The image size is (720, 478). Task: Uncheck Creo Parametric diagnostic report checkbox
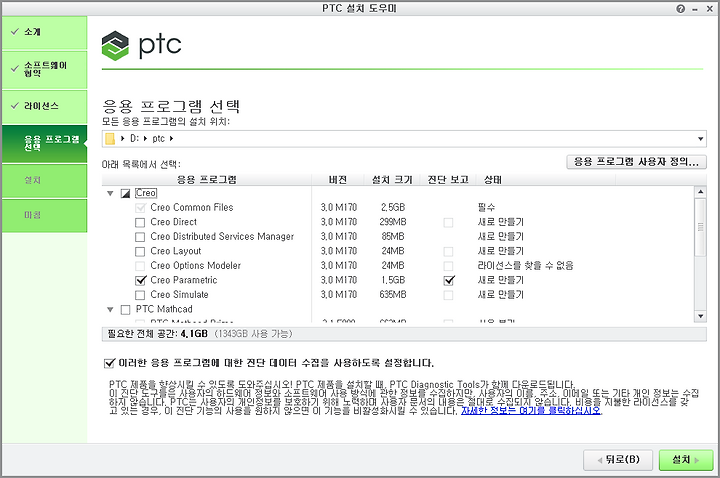coord(449,280)
